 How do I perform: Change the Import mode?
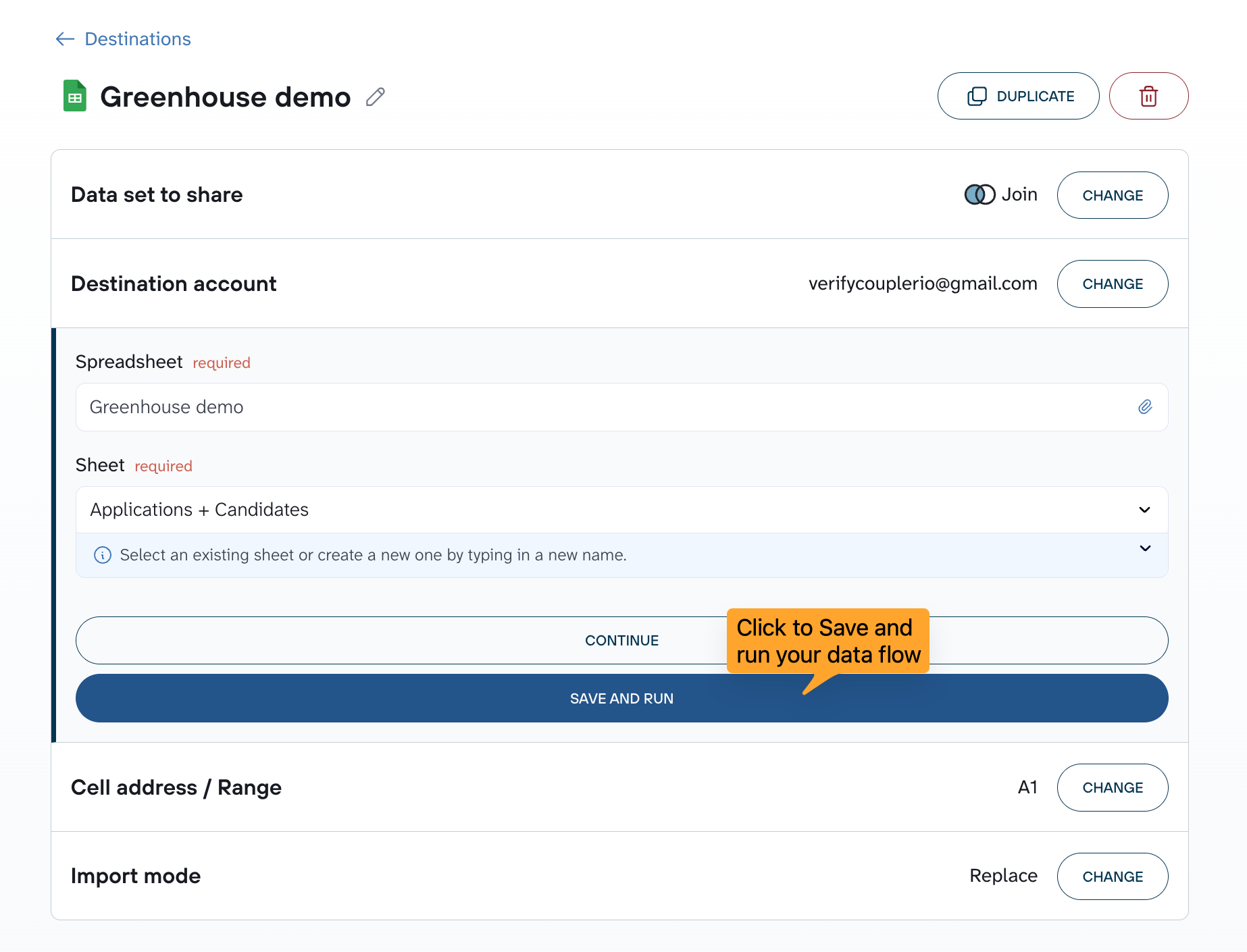[1112, 876]
